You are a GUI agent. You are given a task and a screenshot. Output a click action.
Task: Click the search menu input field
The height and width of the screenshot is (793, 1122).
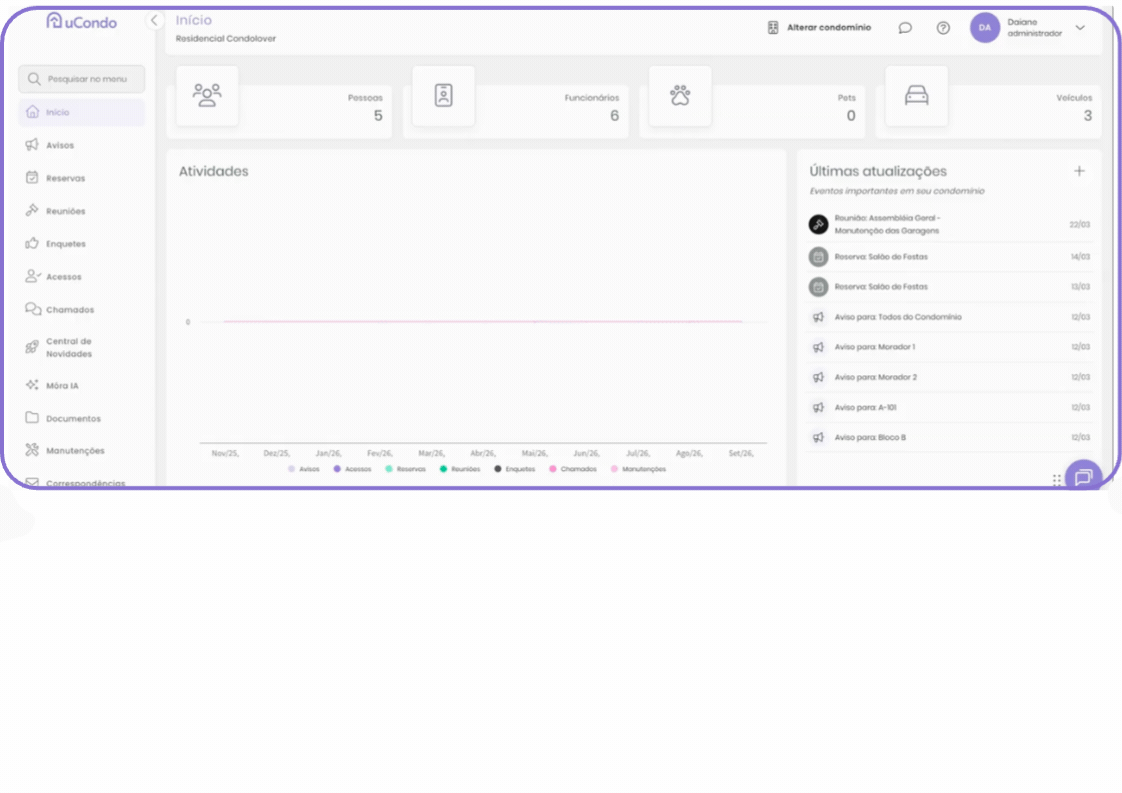click(x=82, y=79)
